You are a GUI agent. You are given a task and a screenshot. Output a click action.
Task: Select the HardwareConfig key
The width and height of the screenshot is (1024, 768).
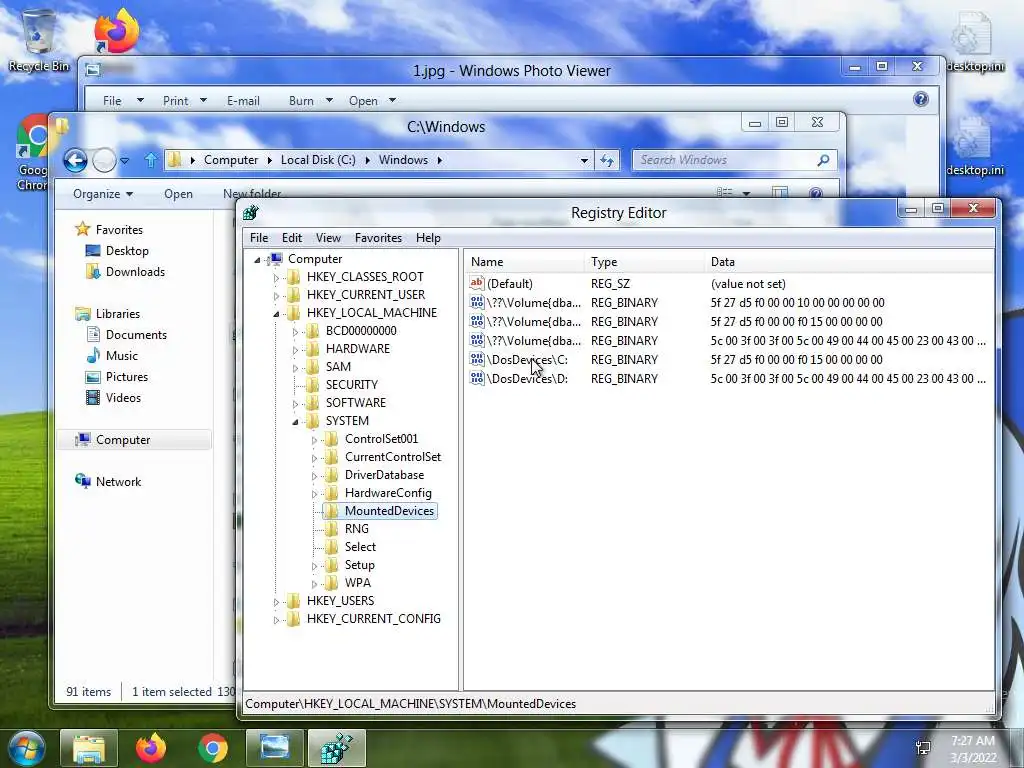point(388,493)
